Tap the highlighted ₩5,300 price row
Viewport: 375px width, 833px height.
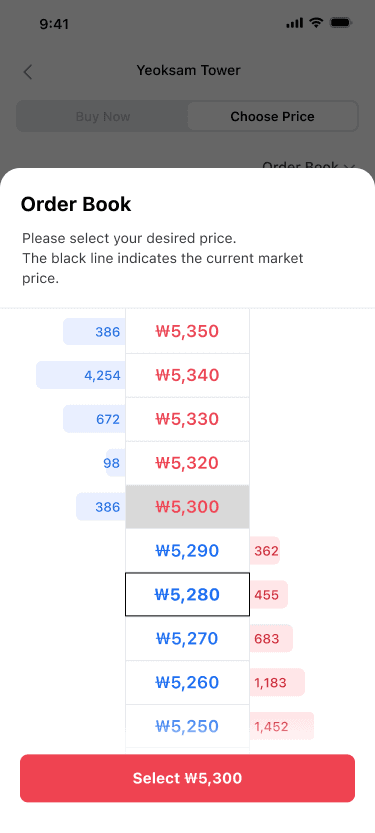click(188, 507)
